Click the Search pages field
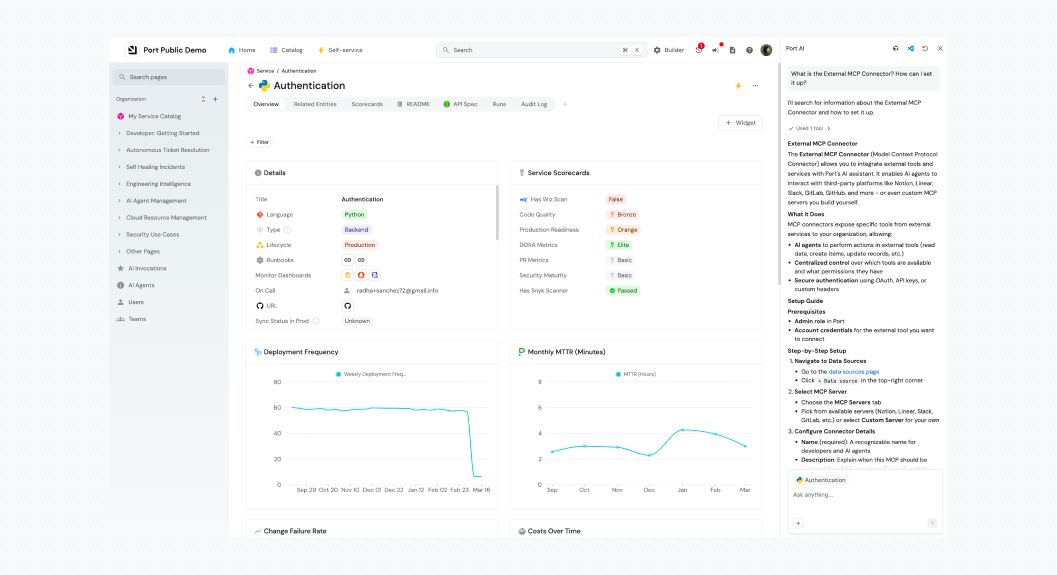This screenshot has width=1057, height=575. pos(169,77)
